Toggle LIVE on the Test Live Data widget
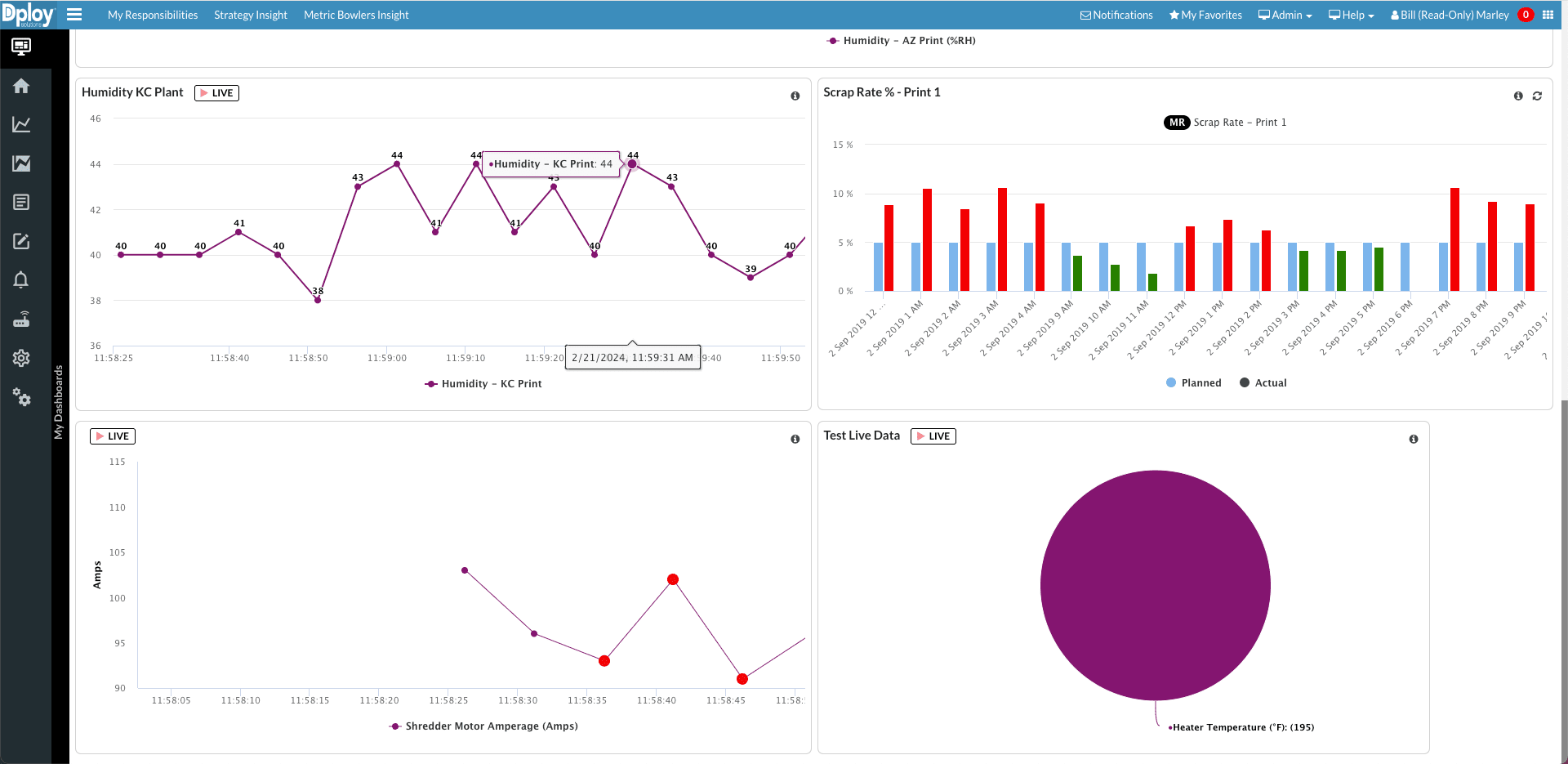The image size is (1568, 764). [933, 436]
